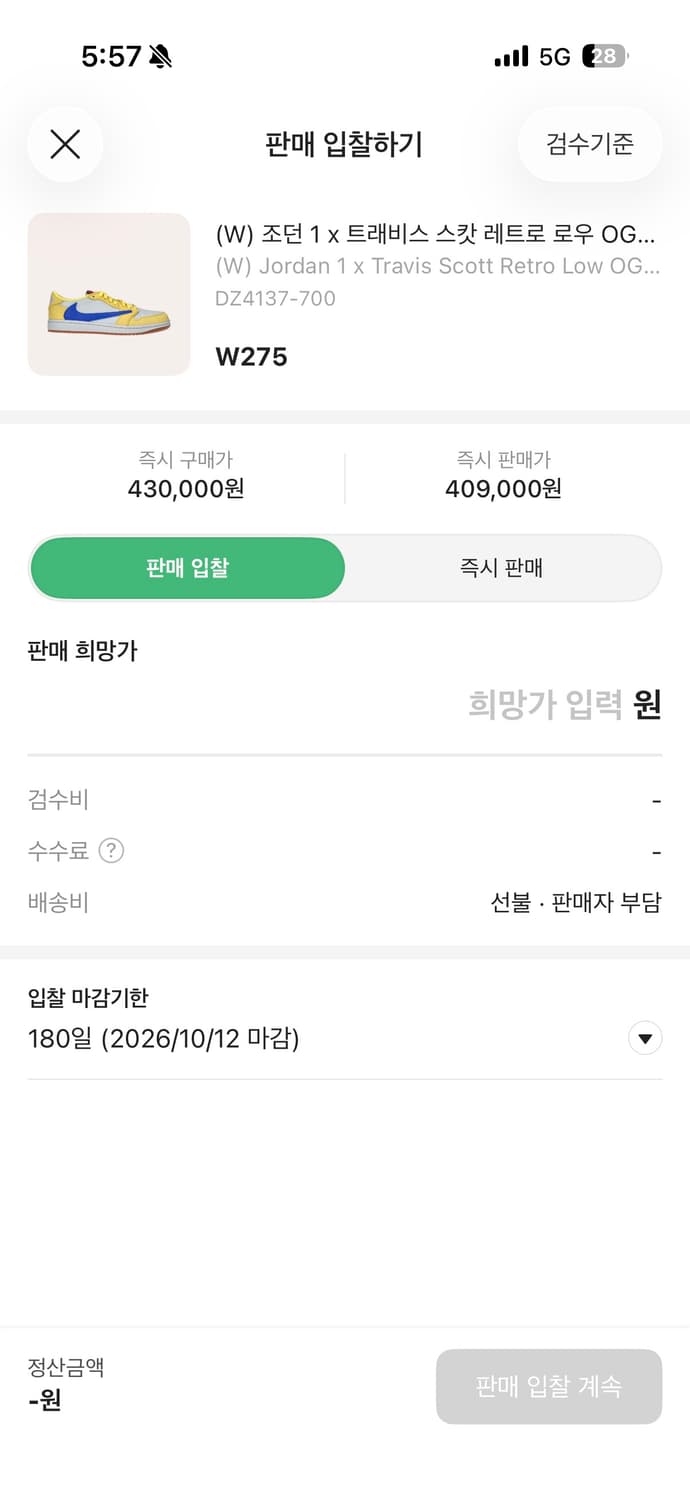Collapse the bid expiration picker
This screenshot has width=690, height=1500.
[x=645, y=1039]
